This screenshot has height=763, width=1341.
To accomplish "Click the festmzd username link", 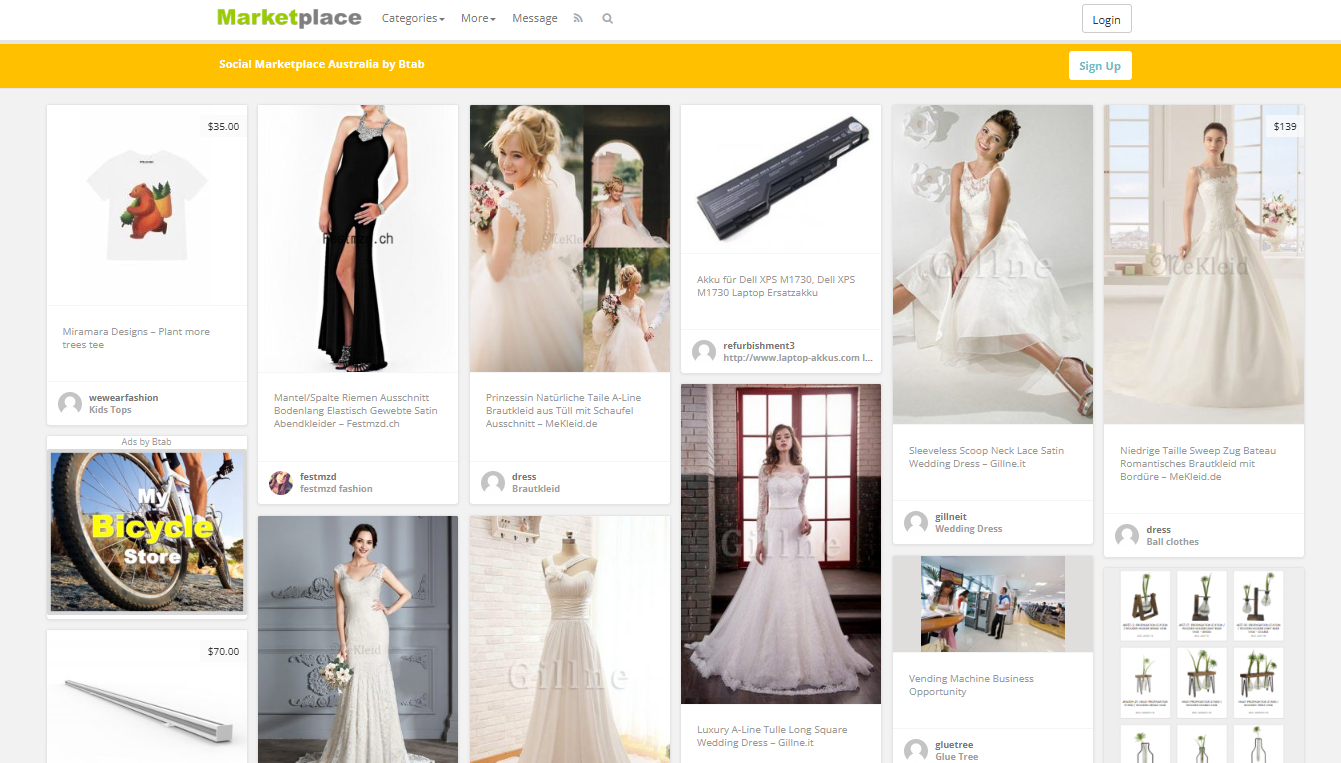I will coord(318,477).
